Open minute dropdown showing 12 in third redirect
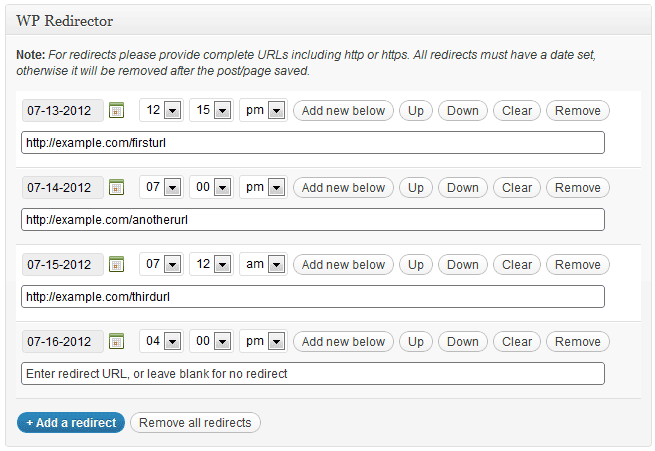The width and height of the screenshot is (655, 451). coord(211,264)
